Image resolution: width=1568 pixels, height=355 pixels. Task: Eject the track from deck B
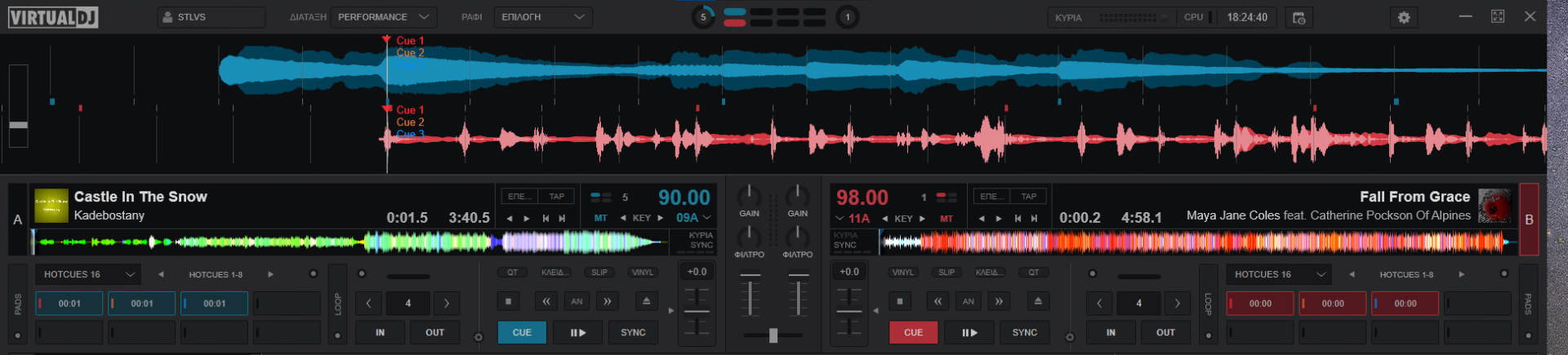[x=1037, y=301]
